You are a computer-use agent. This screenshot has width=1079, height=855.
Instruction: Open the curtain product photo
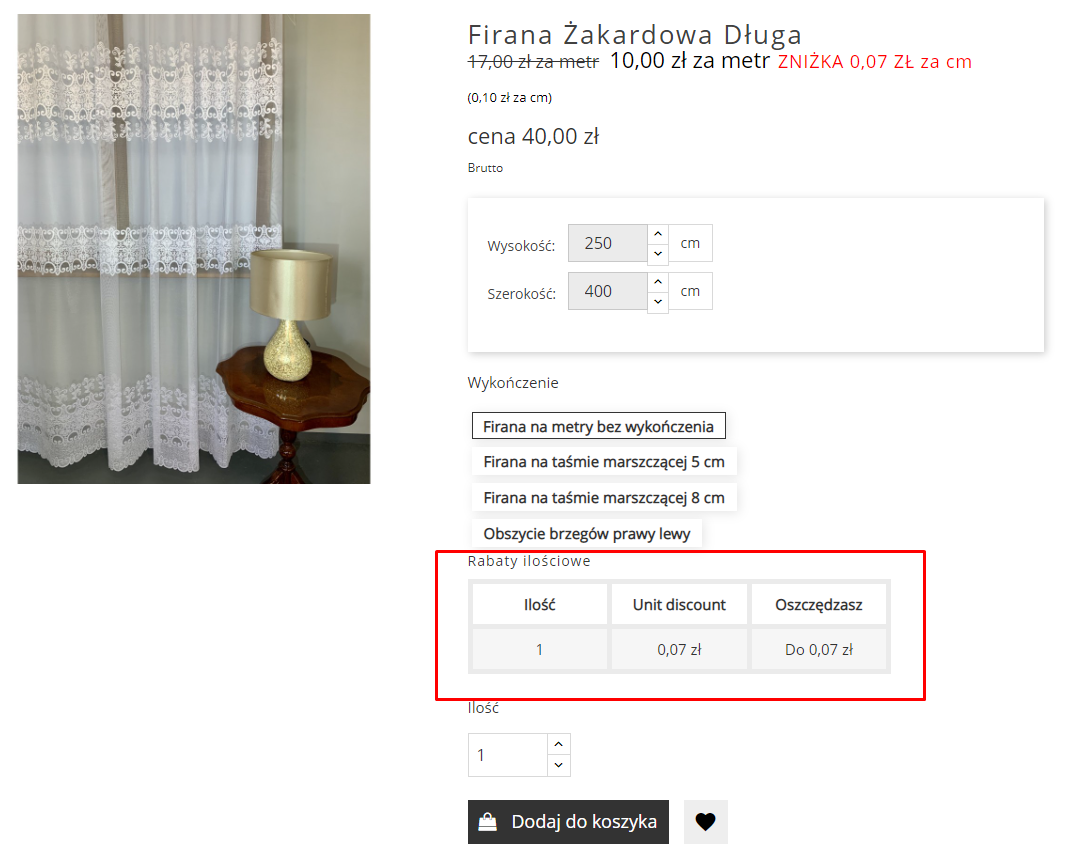(194, 249)
